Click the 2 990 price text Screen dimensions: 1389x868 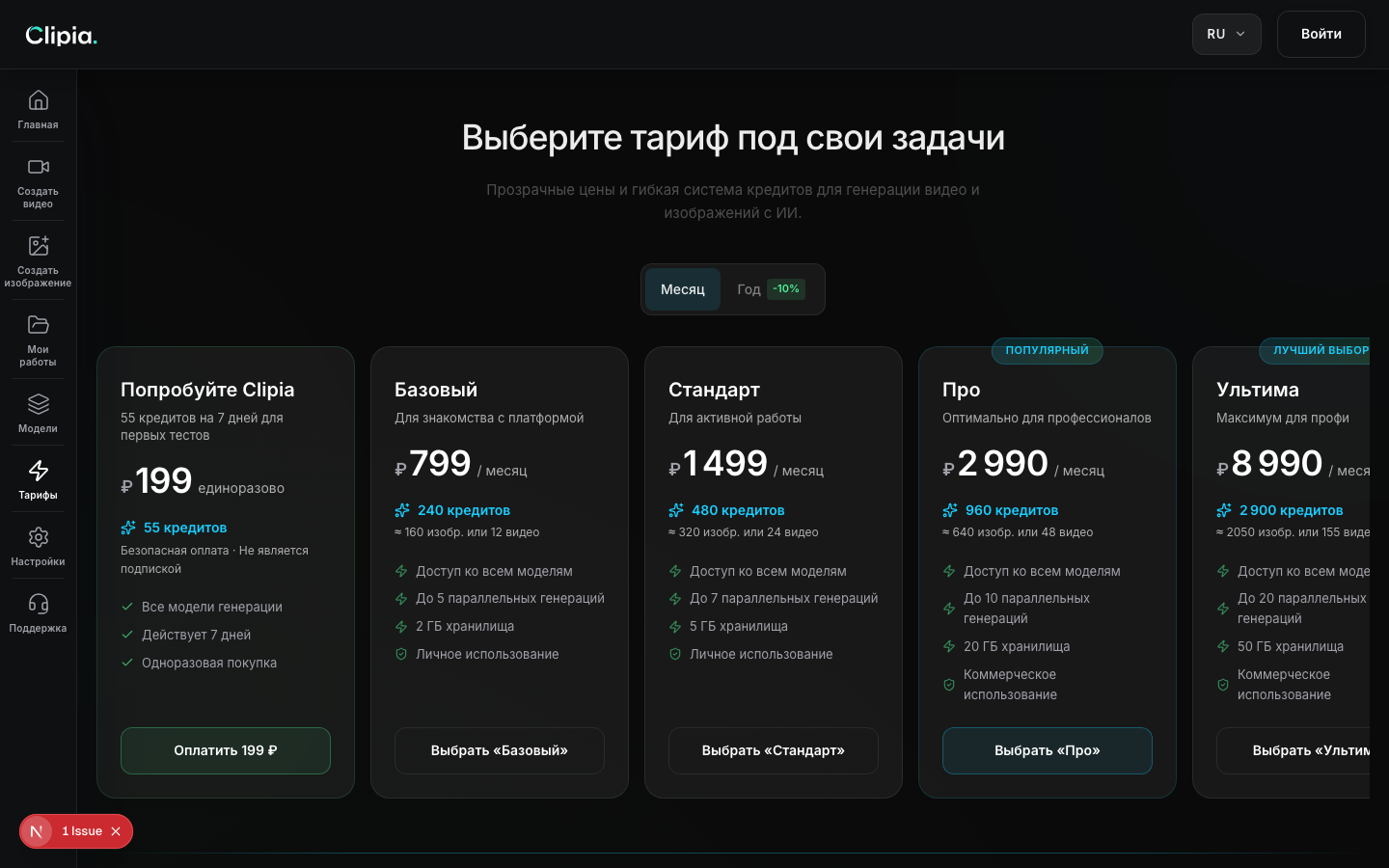pyautogui.click(x=1002, y=464)
